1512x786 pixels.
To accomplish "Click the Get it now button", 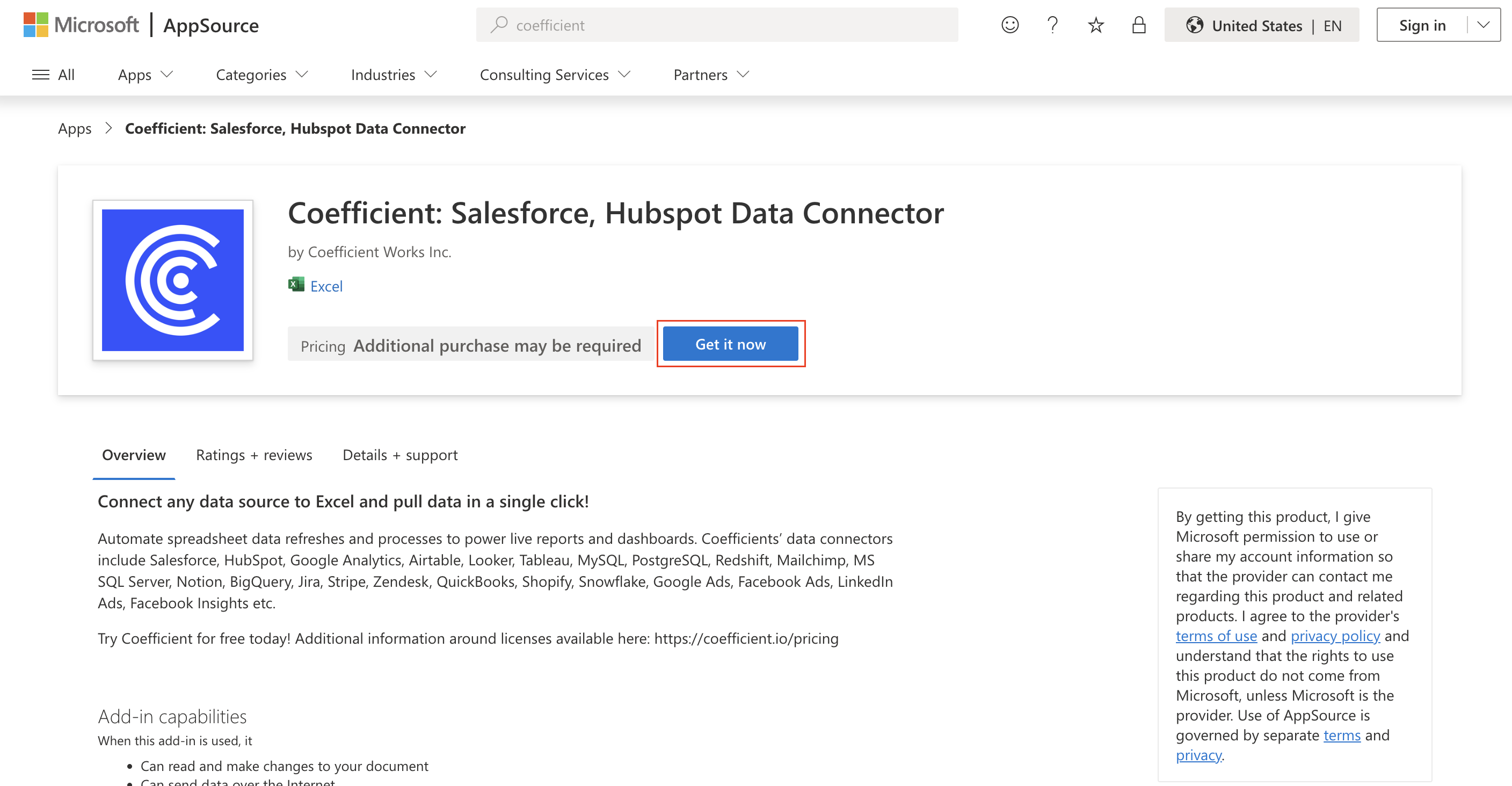I will (730, 344).
